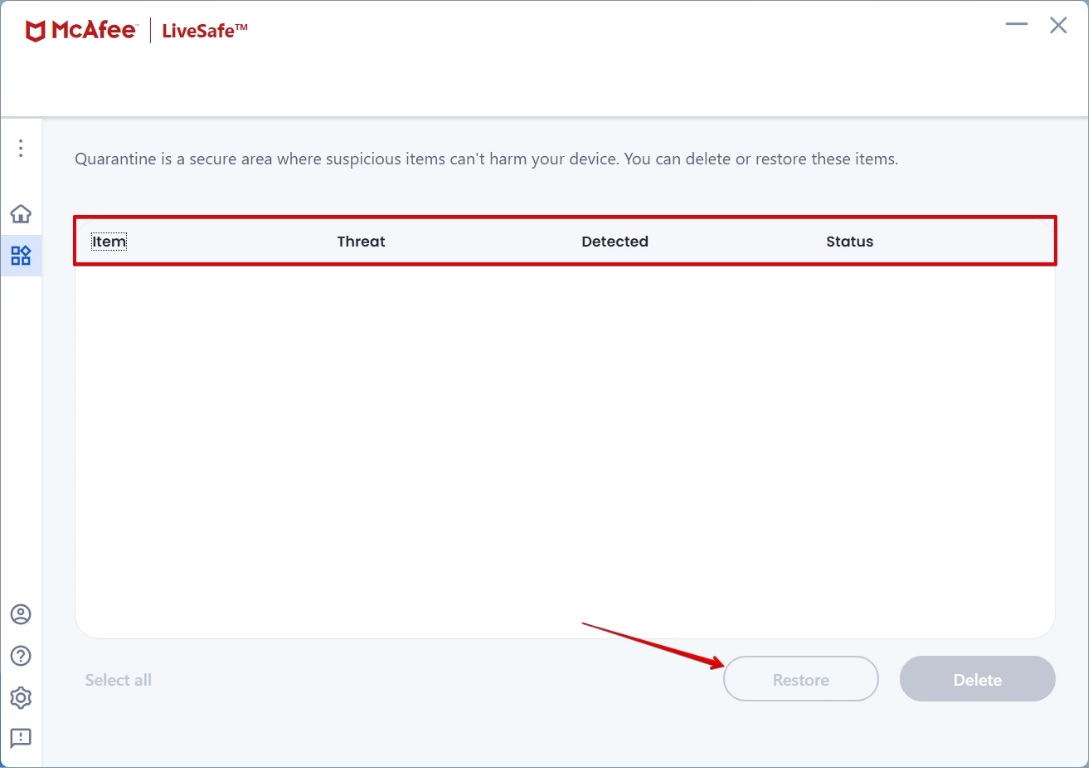1089x768 pixels.
Task: Minimize the McAfee LiveSafe window
Action: pyautogui.click(x=1017, y=25)
